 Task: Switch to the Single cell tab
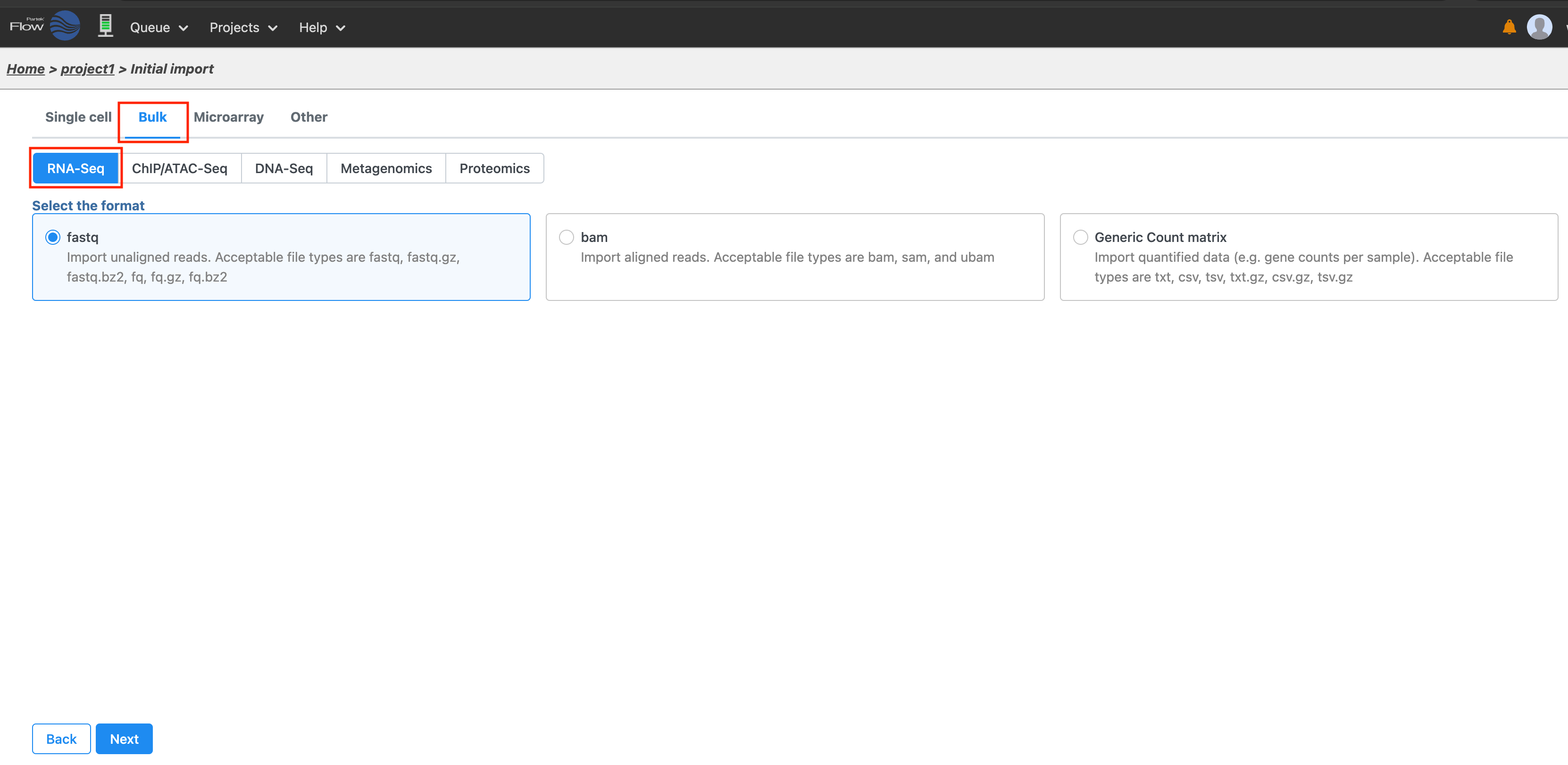click(78, 117)
